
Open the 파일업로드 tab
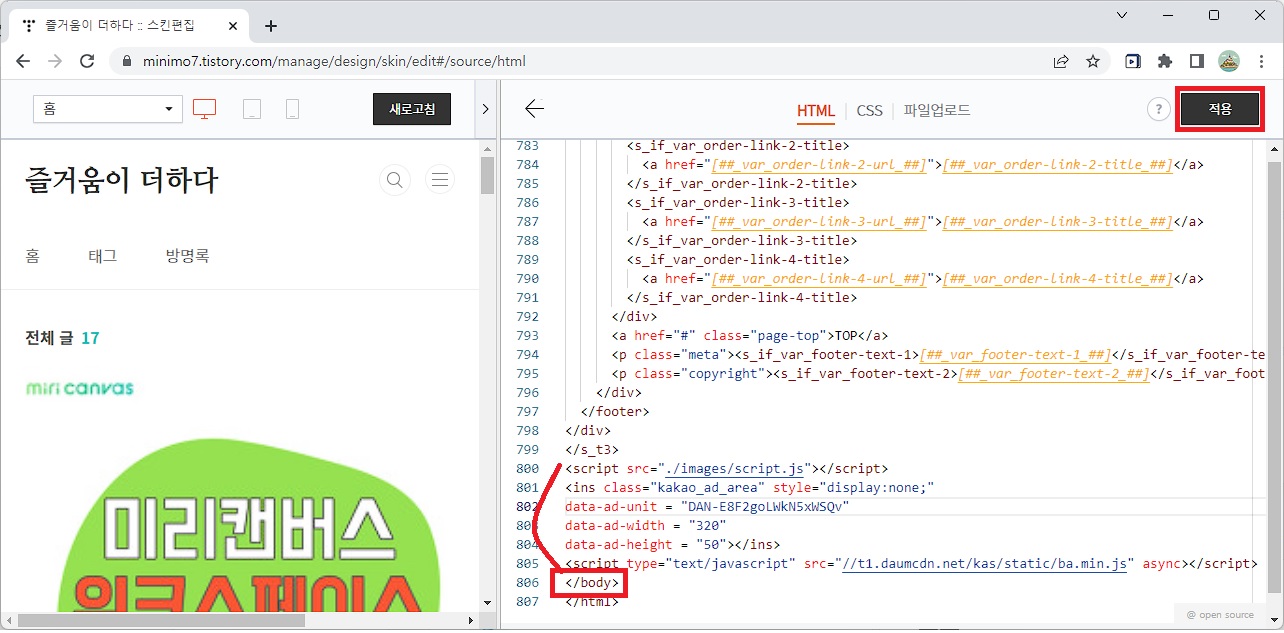pos(937,110)
